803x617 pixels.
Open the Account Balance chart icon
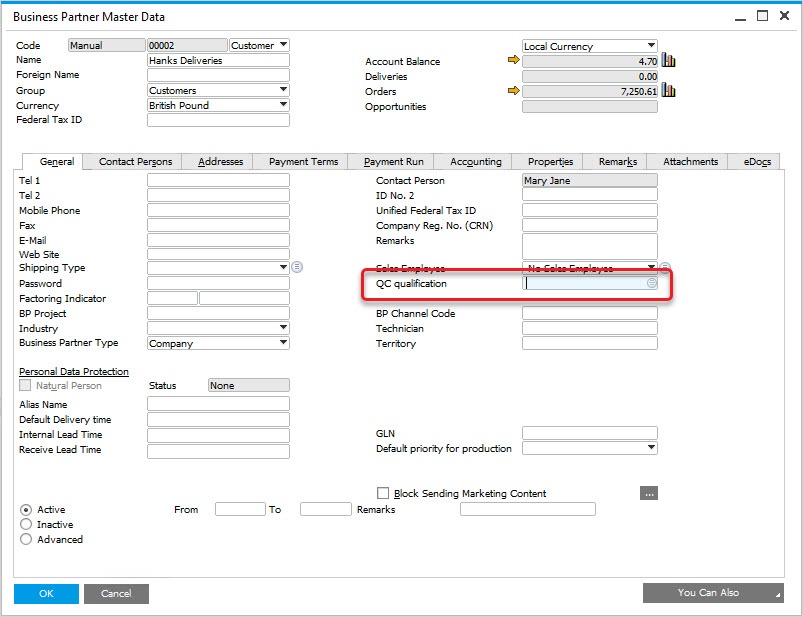pos(669,61)
